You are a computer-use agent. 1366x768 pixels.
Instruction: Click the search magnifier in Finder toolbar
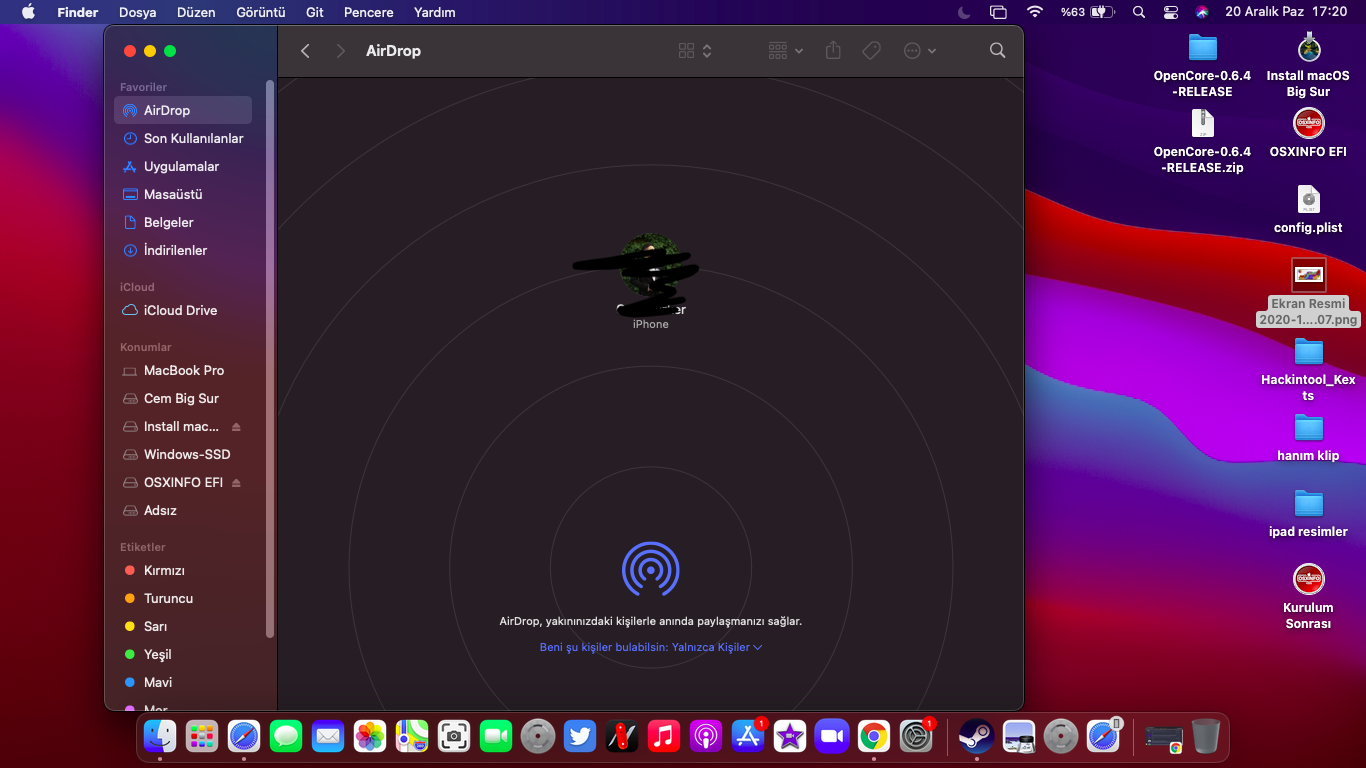997,50
